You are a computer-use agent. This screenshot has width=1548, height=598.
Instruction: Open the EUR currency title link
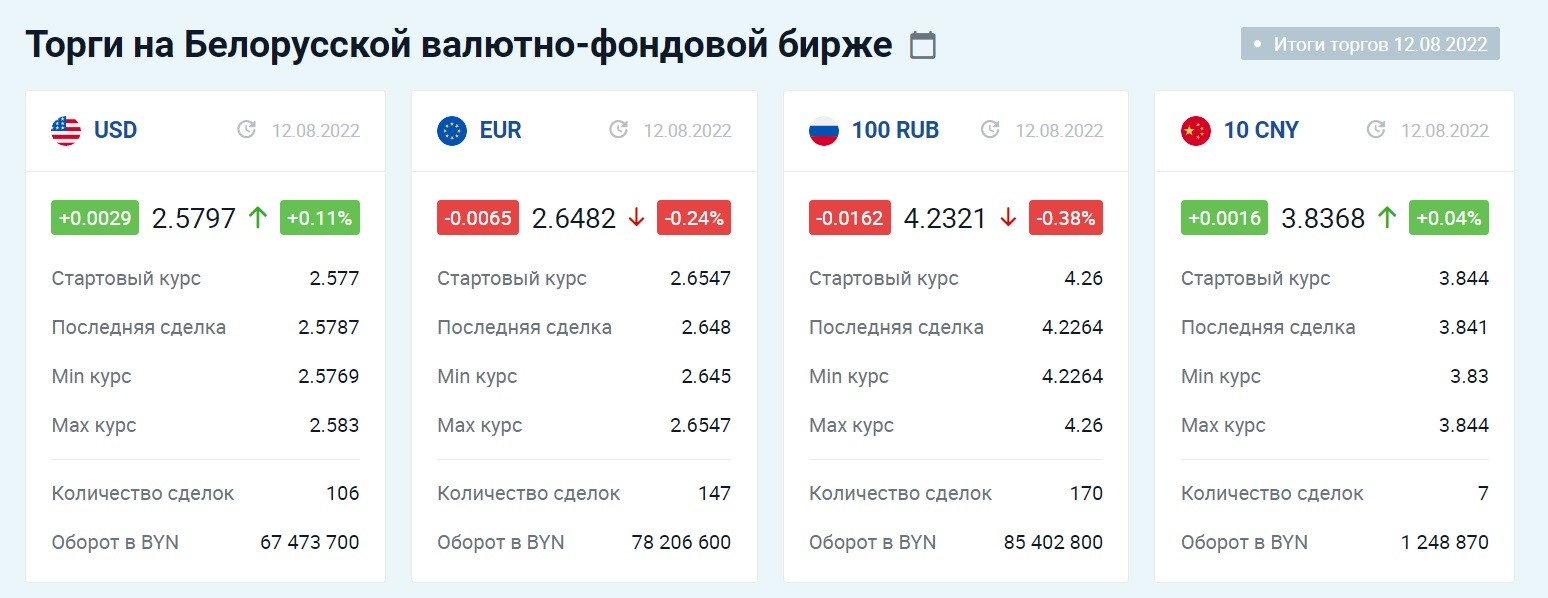pyautogui.click(x=500, y=131)
